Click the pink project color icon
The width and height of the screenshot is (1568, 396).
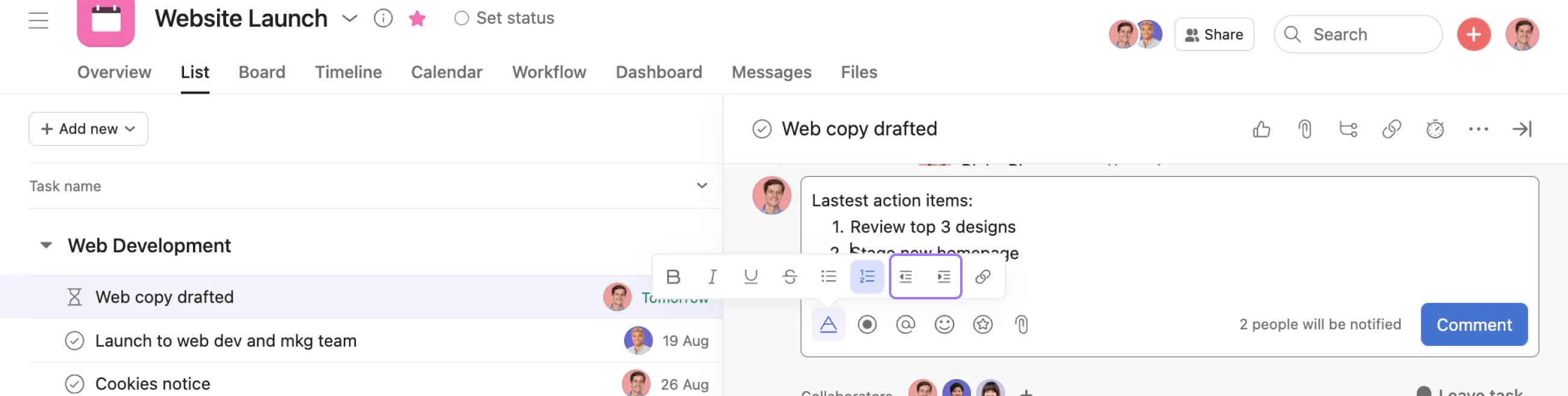point(106,21)
